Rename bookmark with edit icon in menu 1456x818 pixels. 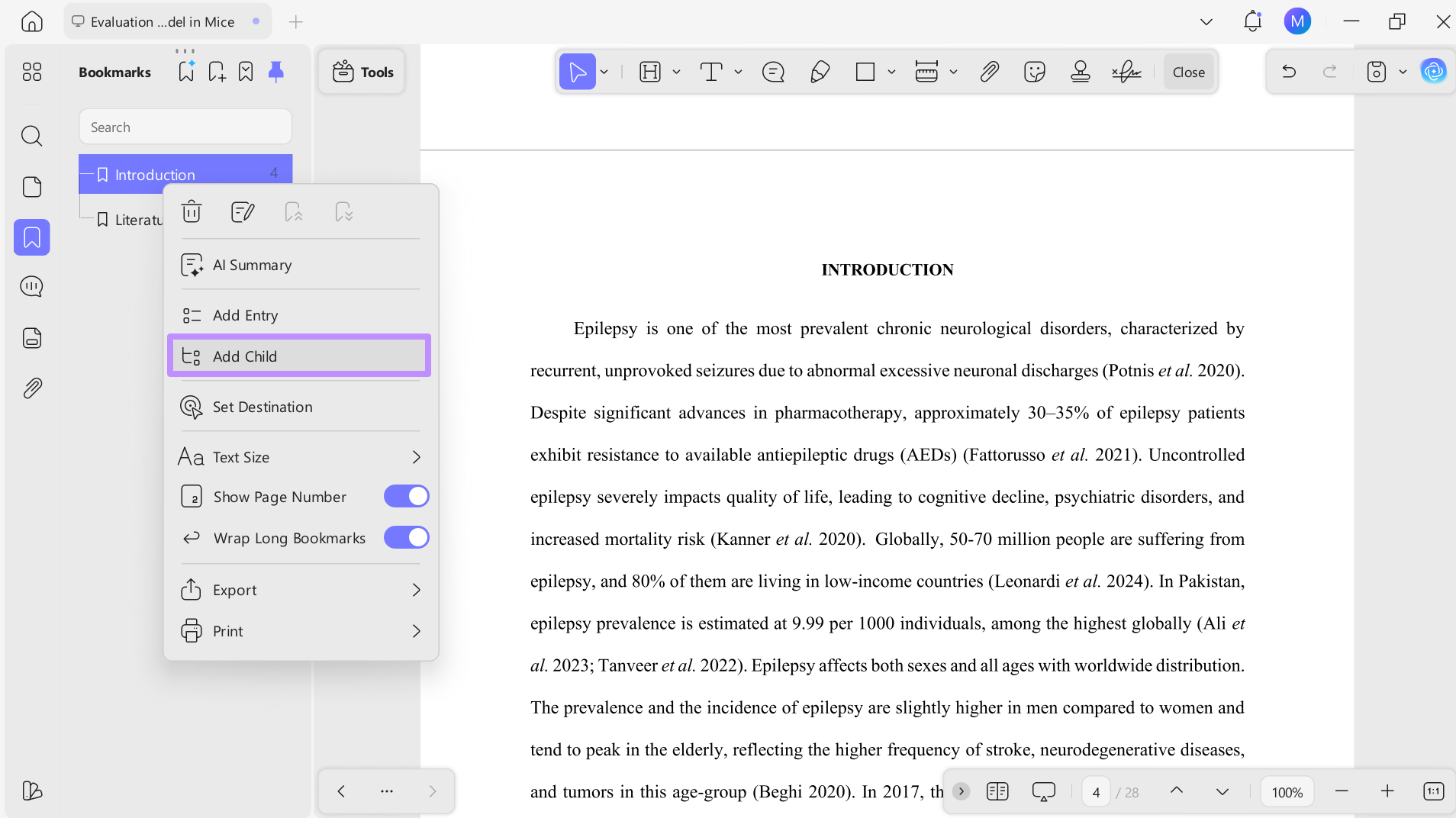(x=243, y=211)
